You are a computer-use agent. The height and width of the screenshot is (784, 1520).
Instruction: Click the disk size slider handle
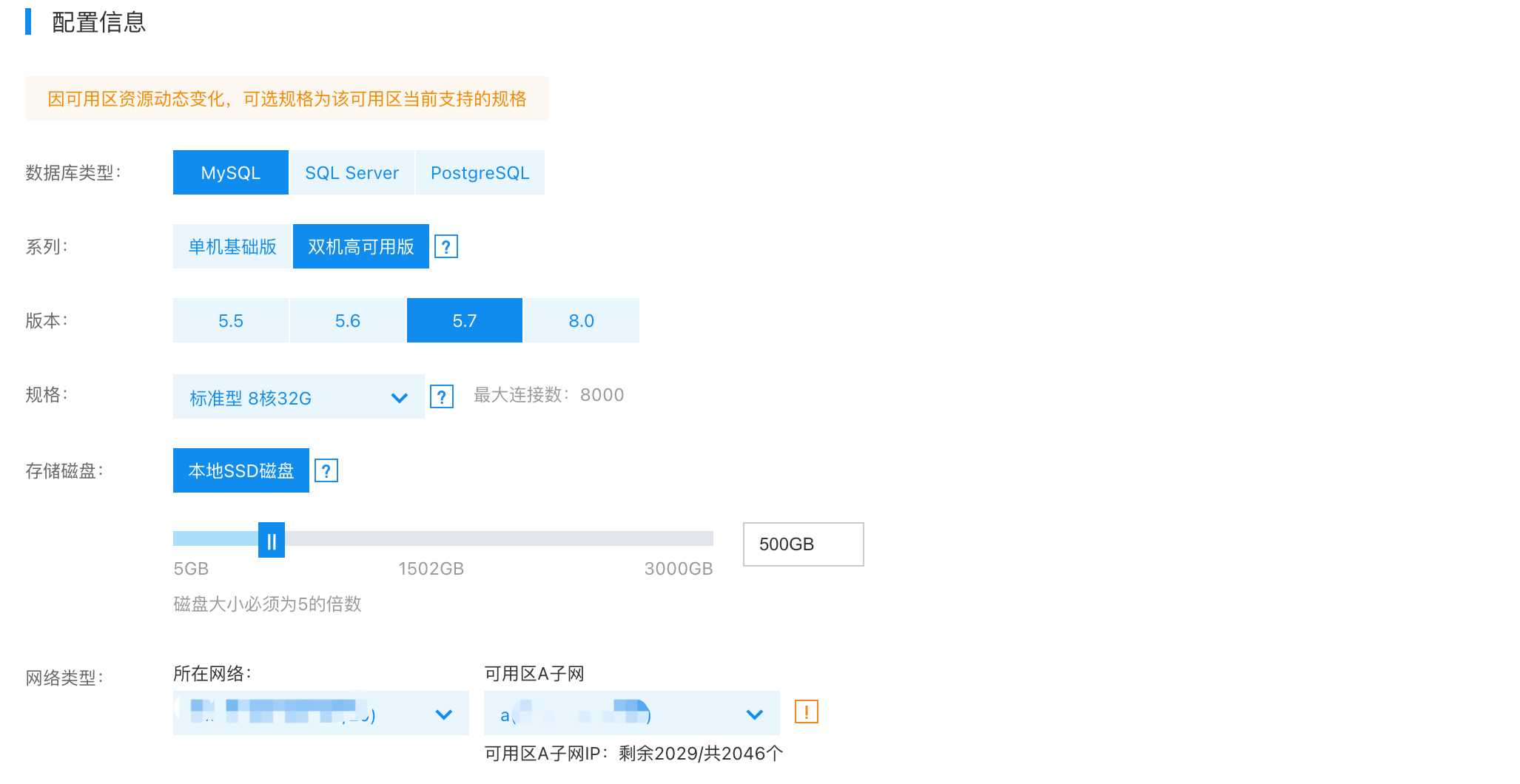pos(272,540)
